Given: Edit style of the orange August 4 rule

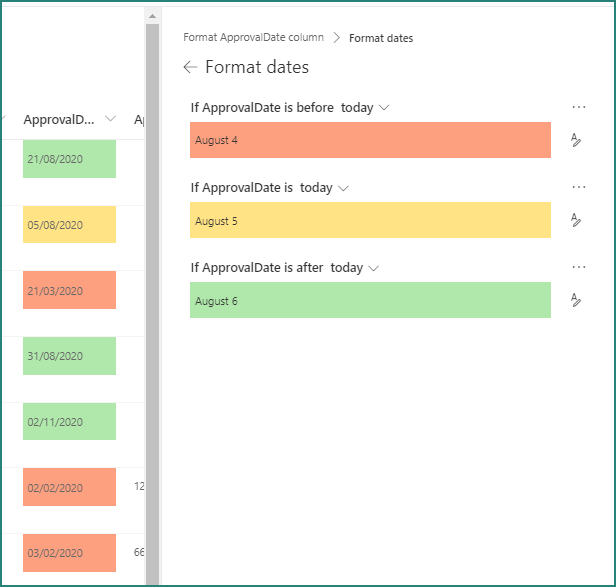Looking at the screenshot, I should (576, 140).
